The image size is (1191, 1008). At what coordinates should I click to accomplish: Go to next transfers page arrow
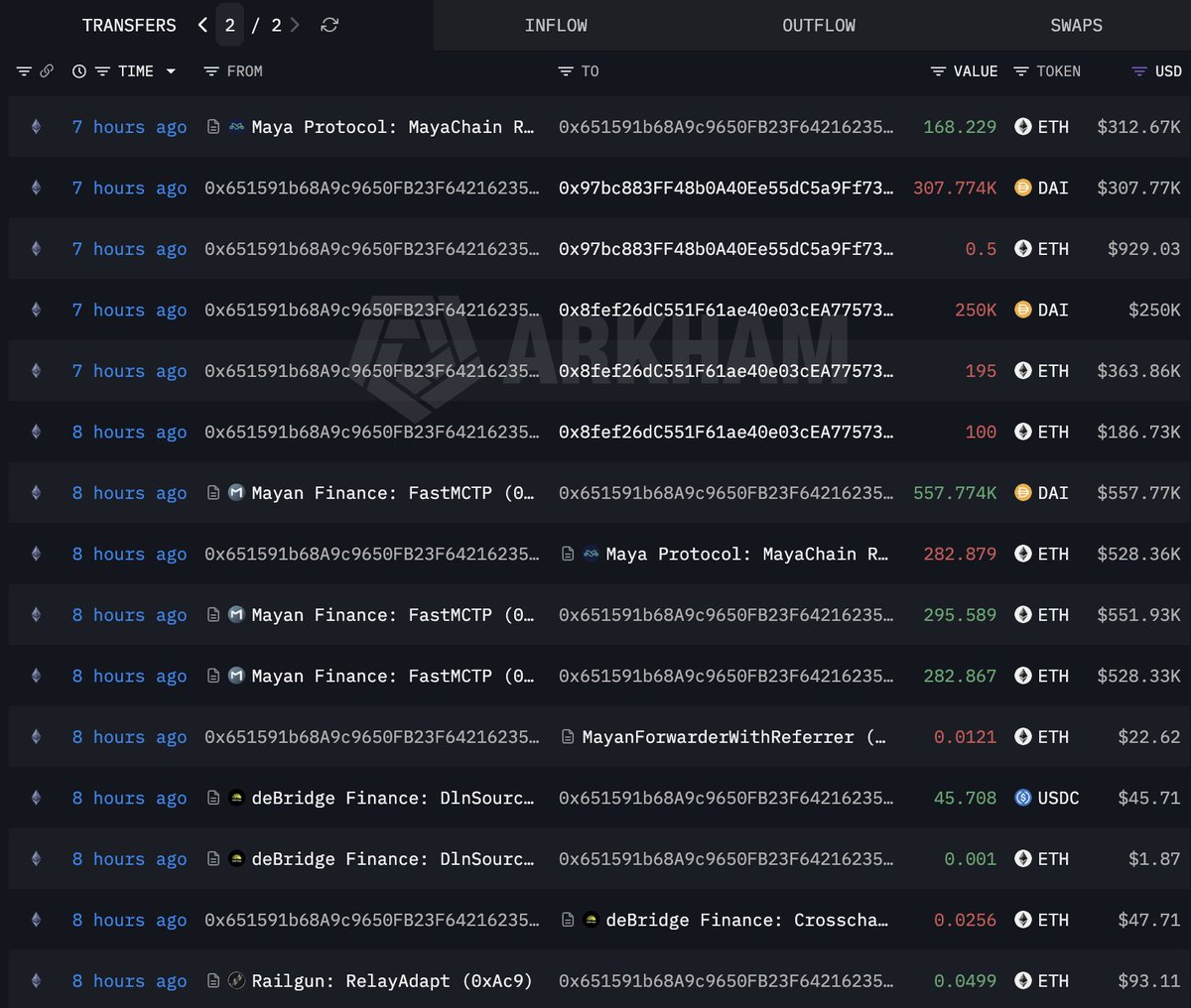(295, 25)
